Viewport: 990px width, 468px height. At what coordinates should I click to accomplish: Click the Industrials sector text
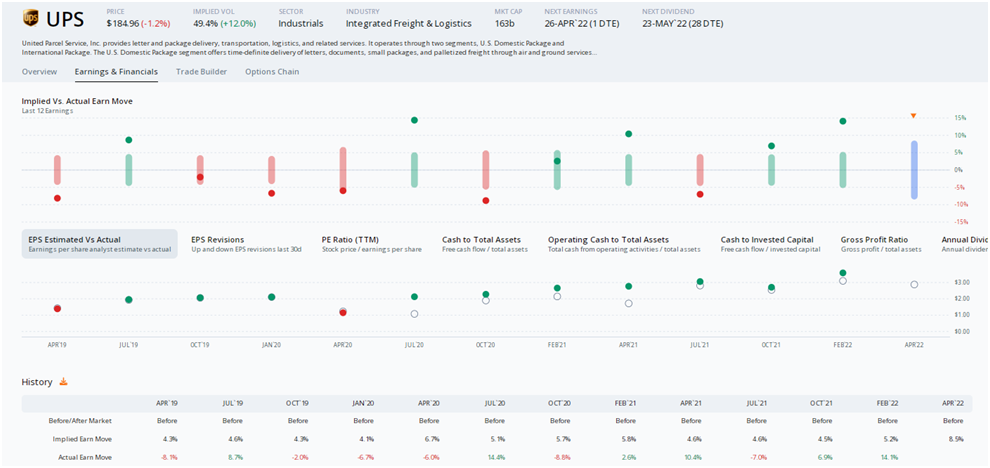coord(301,23)
